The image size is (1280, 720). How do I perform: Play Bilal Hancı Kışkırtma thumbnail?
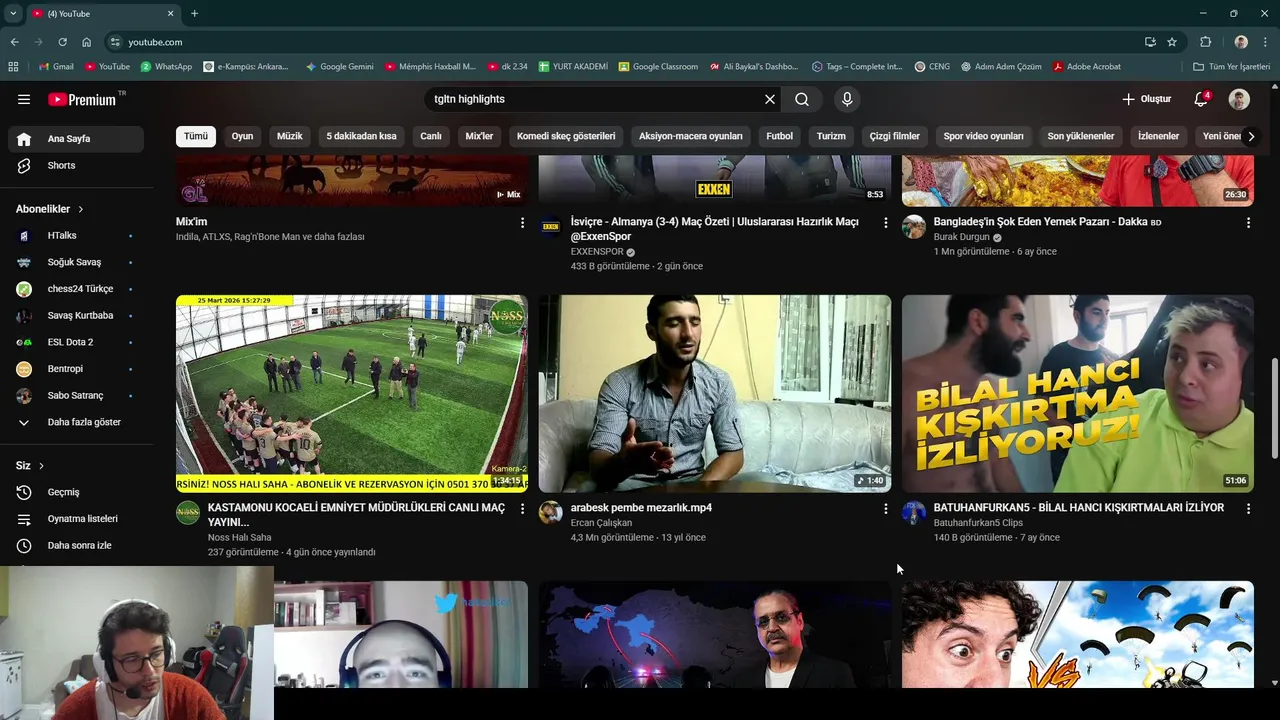pyautogui.click(x=1078, y=393)
